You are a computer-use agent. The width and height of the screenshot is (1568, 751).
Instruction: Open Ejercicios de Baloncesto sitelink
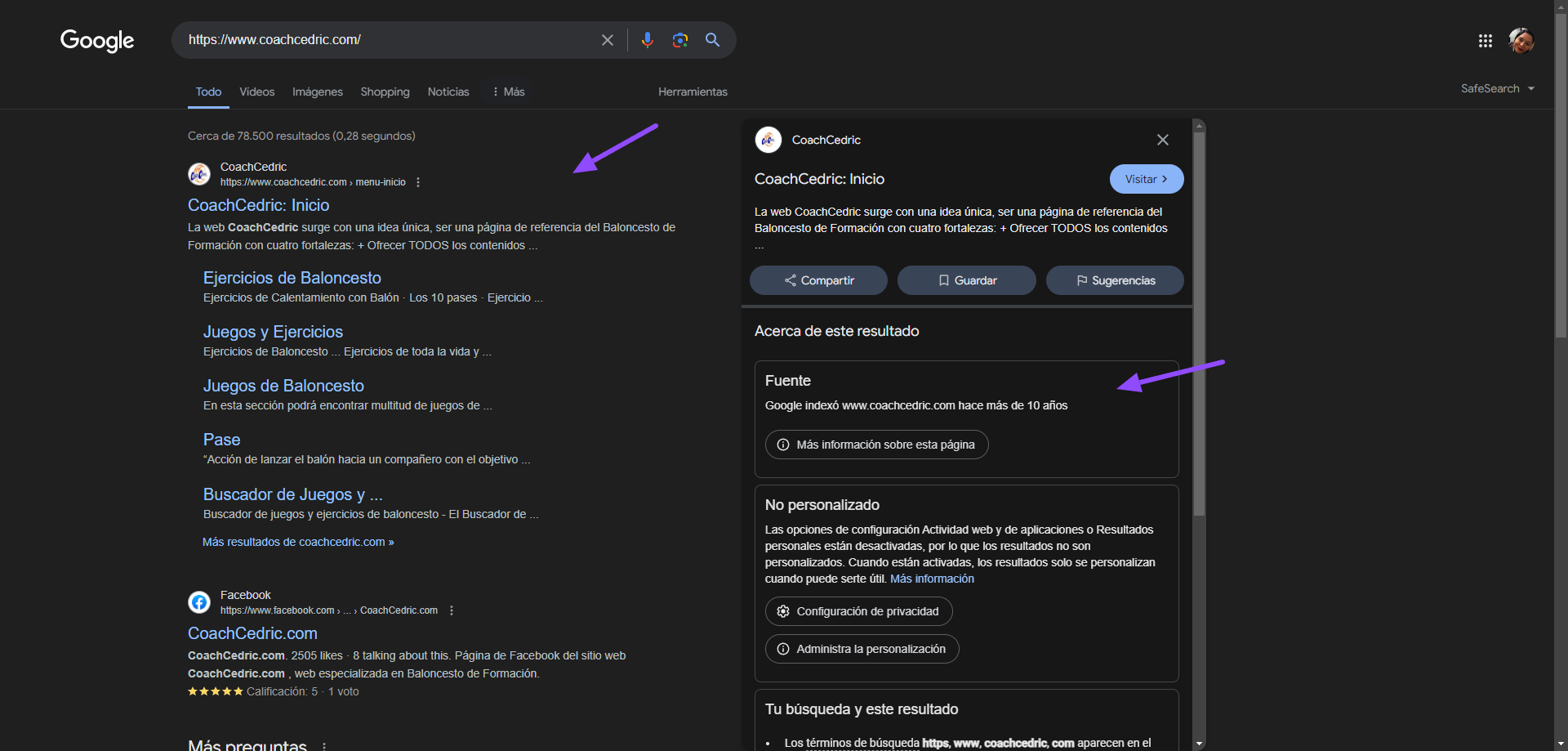click(292, 278)
